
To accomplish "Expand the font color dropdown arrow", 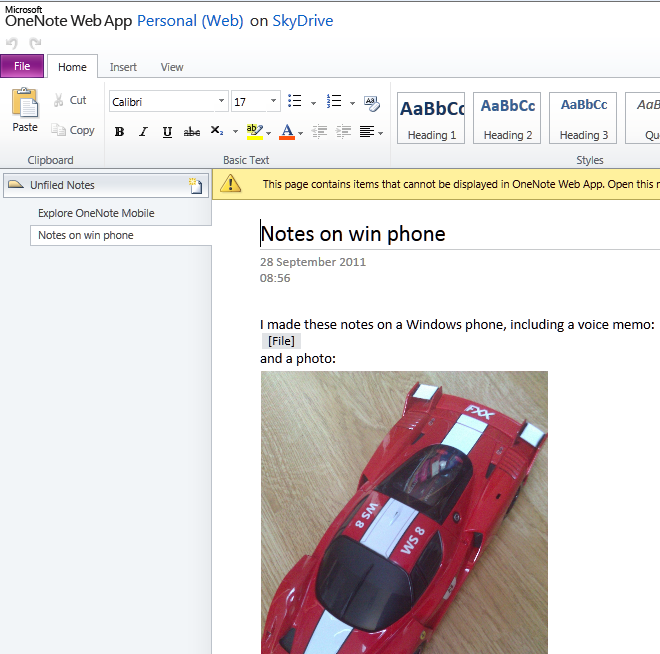I will point(300,133).
